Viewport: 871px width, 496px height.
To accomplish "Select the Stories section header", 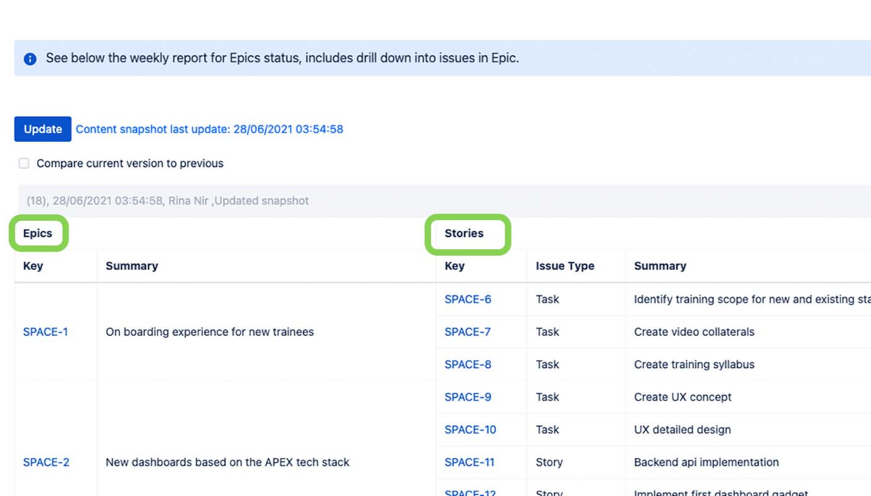I will click(464, 233).
